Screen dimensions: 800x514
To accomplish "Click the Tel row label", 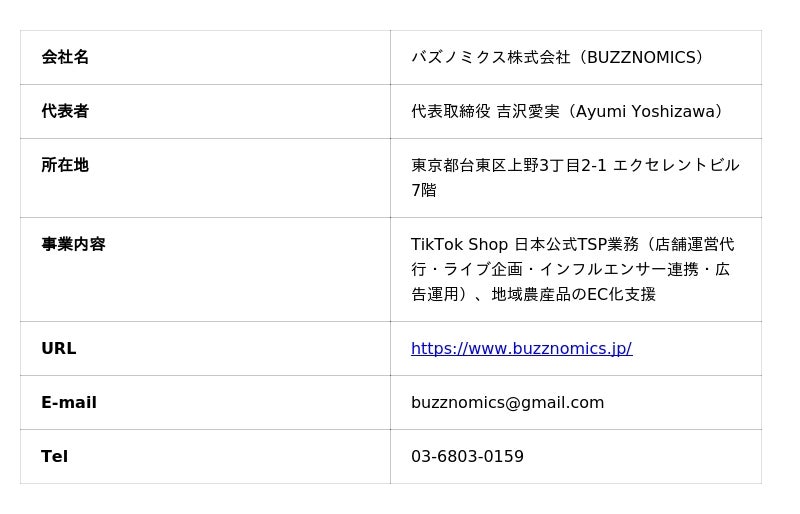I will pos(54,456).
